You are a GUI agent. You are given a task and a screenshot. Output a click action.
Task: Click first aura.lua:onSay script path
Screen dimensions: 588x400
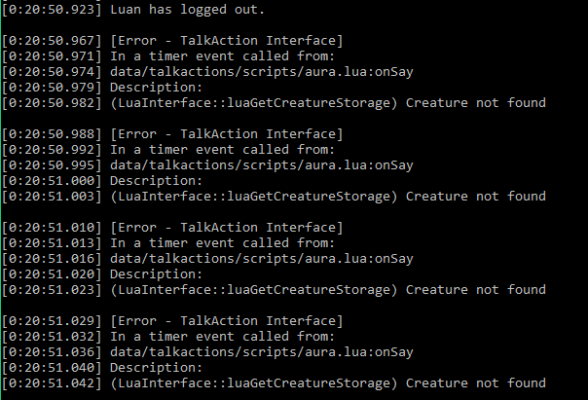pyautogui.click(x=262, y=72)
